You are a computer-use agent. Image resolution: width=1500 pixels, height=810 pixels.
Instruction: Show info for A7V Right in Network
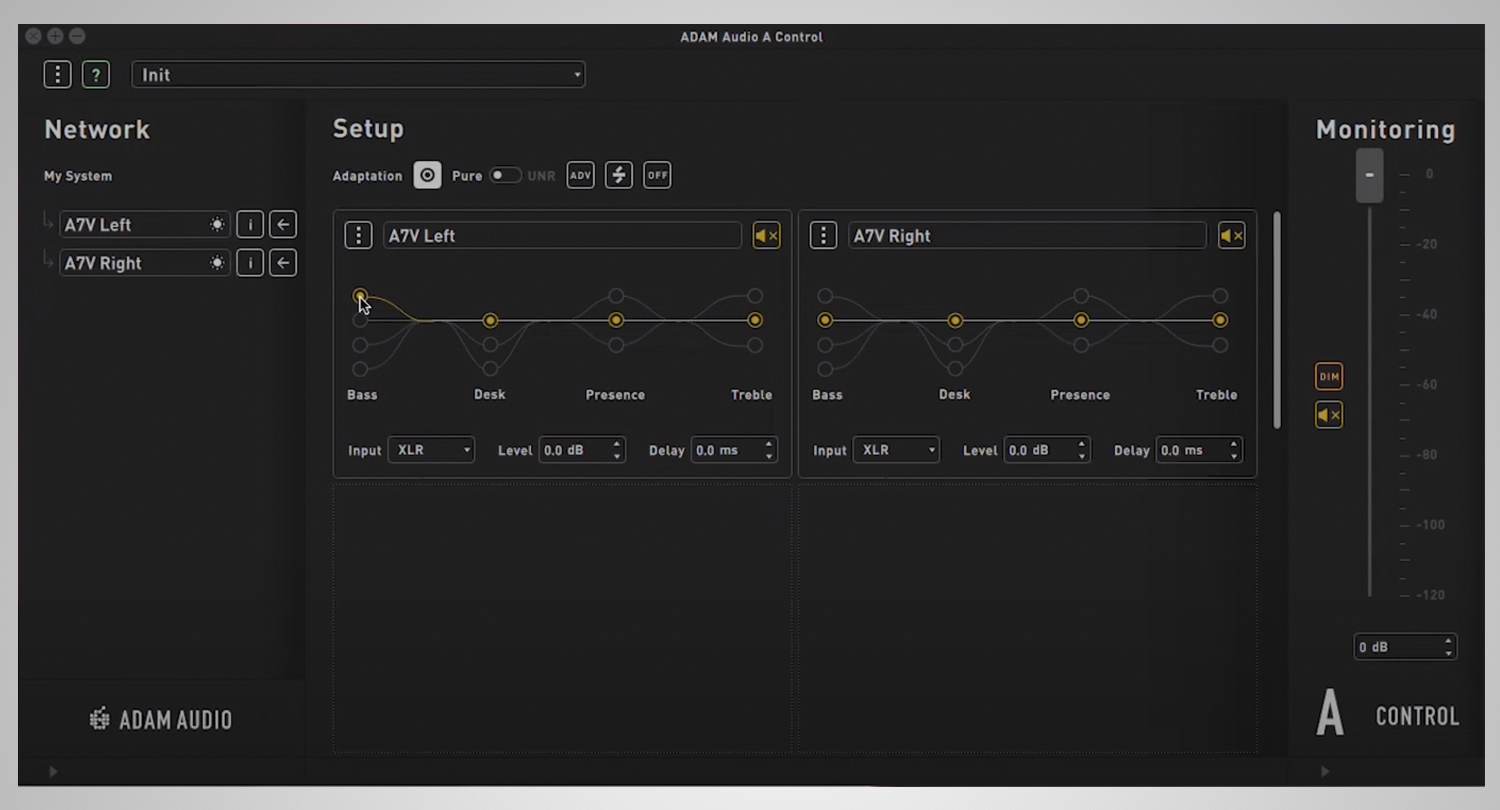[250, 263]
